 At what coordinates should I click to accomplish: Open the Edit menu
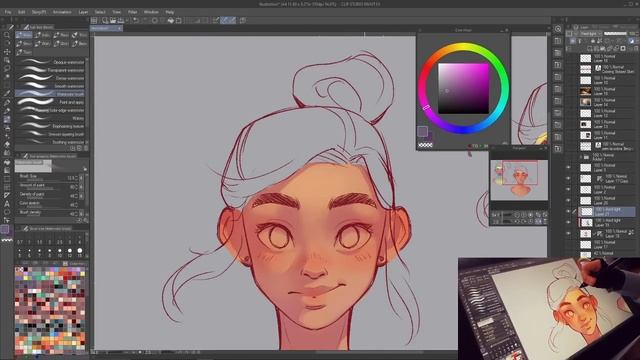pos(22,12)
